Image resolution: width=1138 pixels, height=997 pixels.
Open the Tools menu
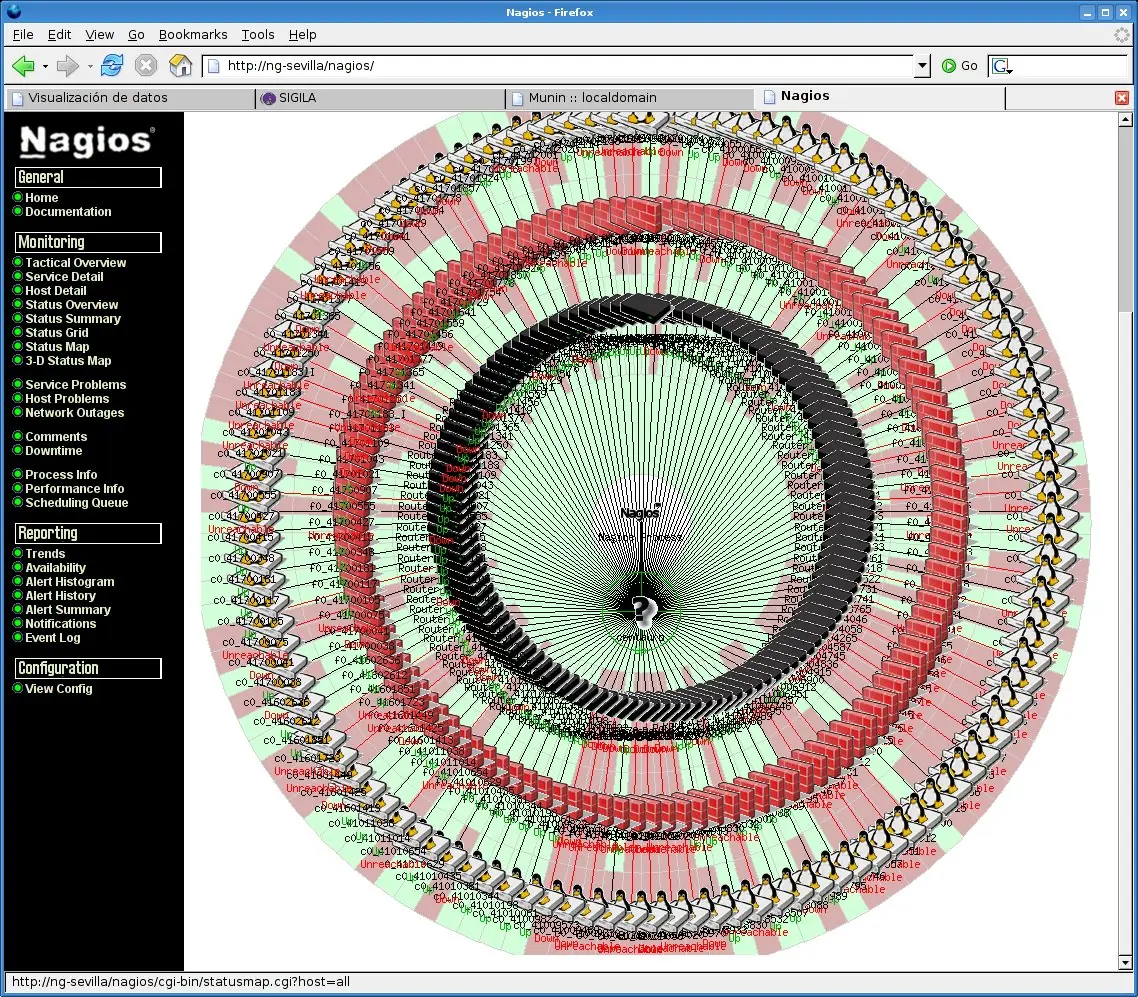[258, 35]
